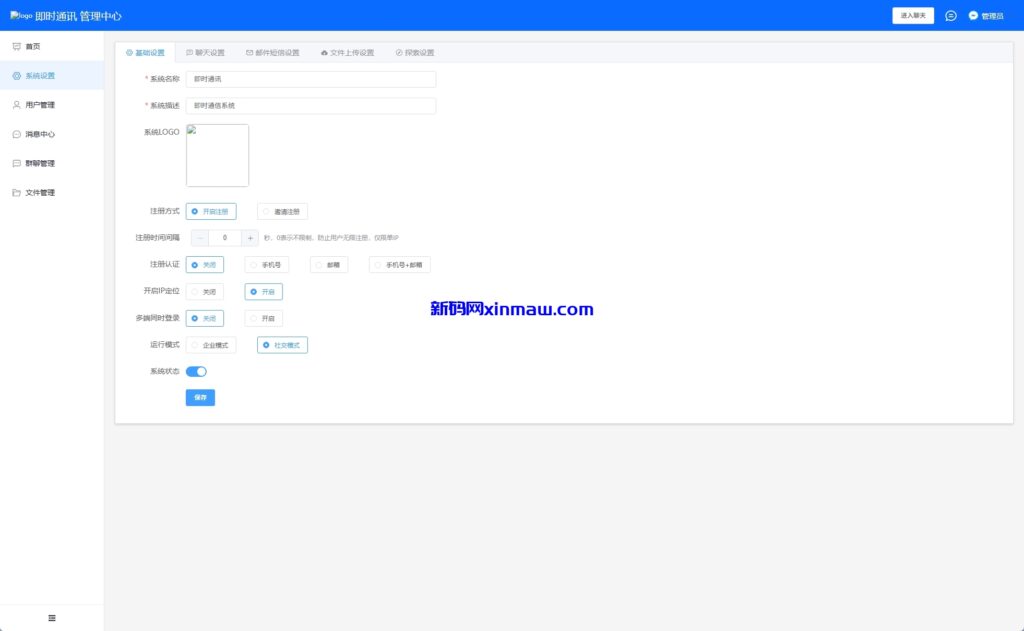The image size is (1024, 631).
Task: Click the 管理员 administrator avatar icon
Action: pos(973,16)
